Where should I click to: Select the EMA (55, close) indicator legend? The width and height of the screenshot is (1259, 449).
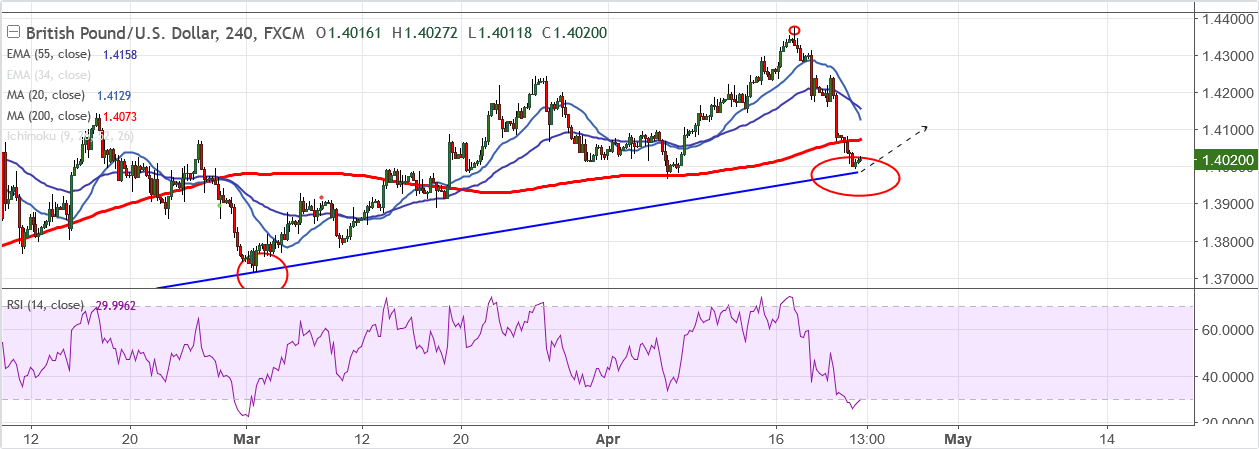(49, 54)
